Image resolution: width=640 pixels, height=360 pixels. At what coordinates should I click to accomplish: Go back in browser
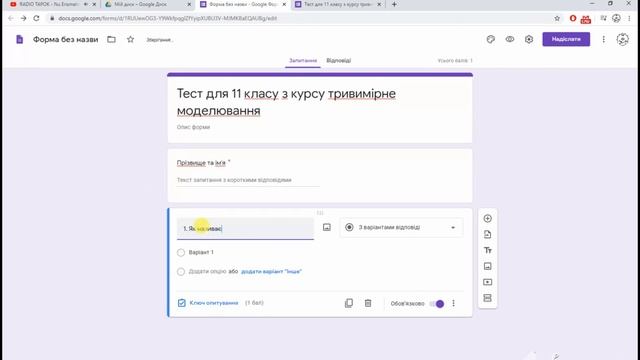pos(11,18)
